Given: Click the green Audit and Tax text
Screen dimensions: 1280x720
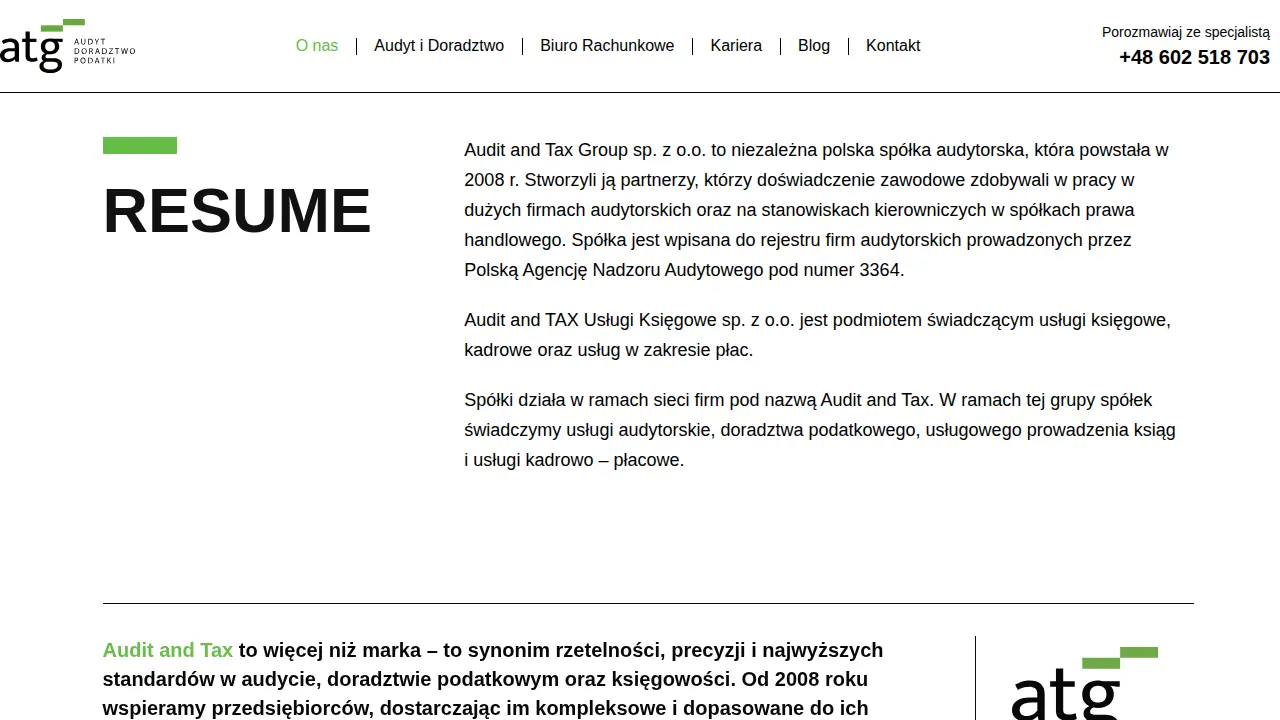Looking at the screenshot, I should point(168,650).
